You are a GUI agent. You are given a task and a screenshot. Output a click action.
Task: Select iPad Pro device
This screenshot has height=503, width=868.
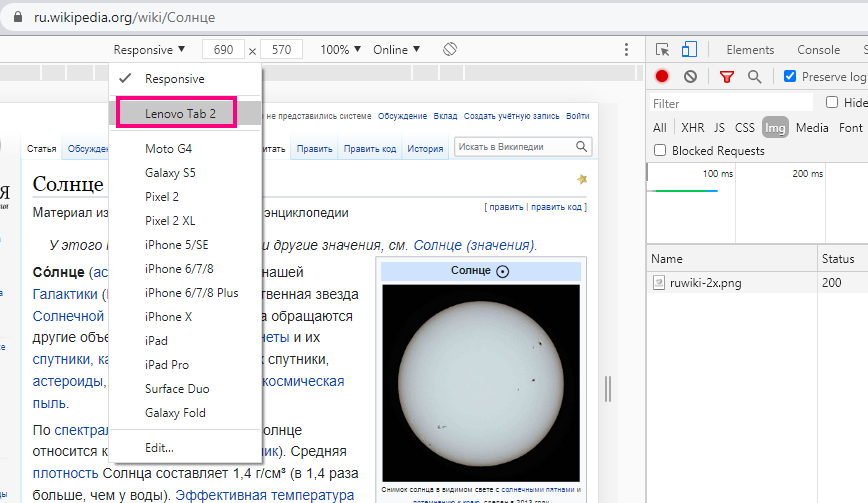[x=185, y=365]
